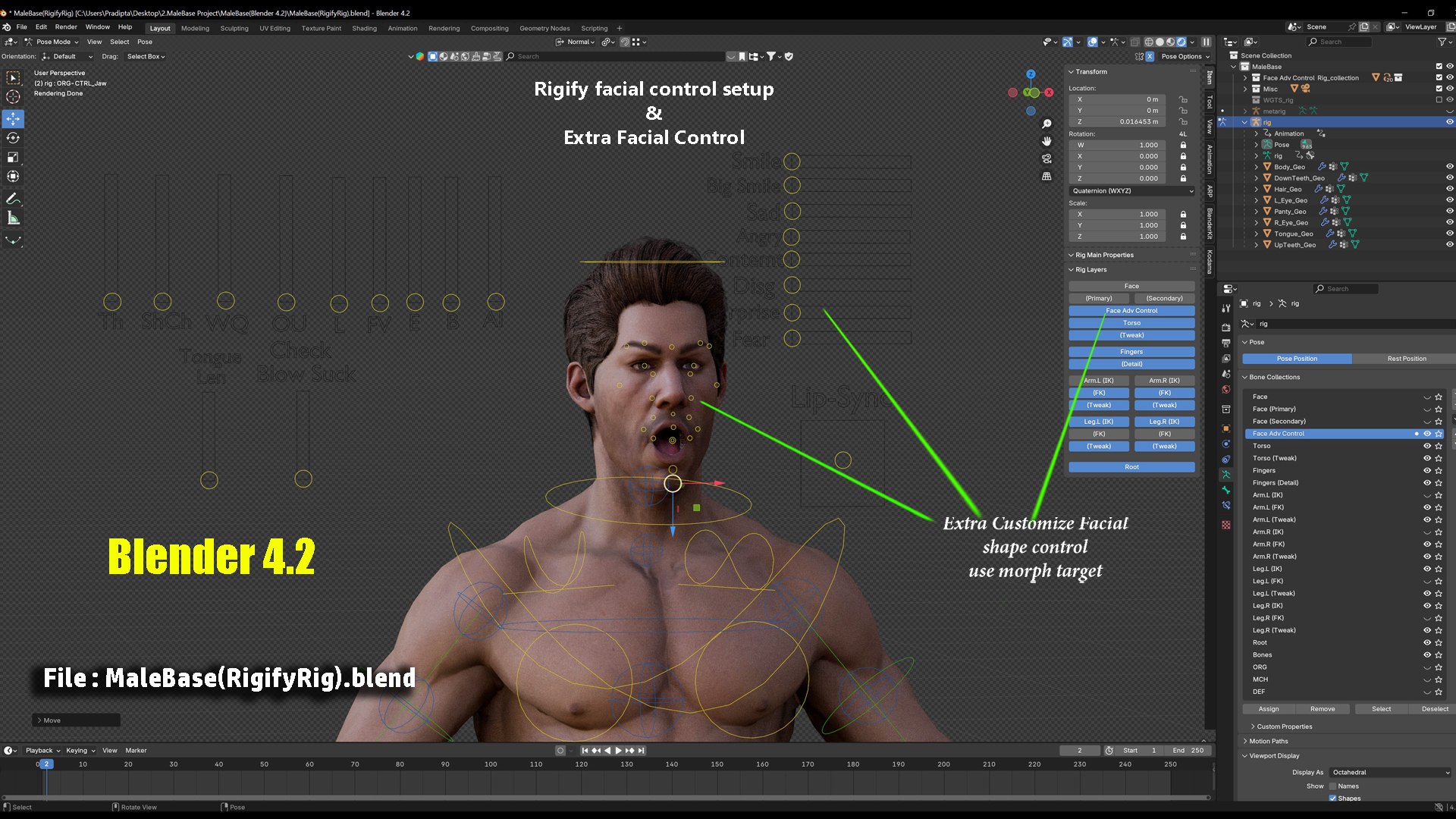Viewport: 1456px width, 819px height.
Task: Select the Measure tool in toolbar
Action: pyautogui.click(x=13, y=218)
